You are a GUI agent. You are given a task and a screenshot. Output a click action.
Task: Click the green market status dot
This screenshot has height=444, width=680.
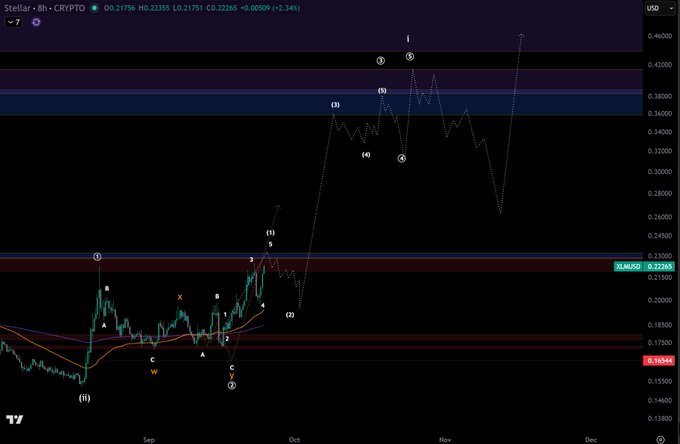coord(94,8)
